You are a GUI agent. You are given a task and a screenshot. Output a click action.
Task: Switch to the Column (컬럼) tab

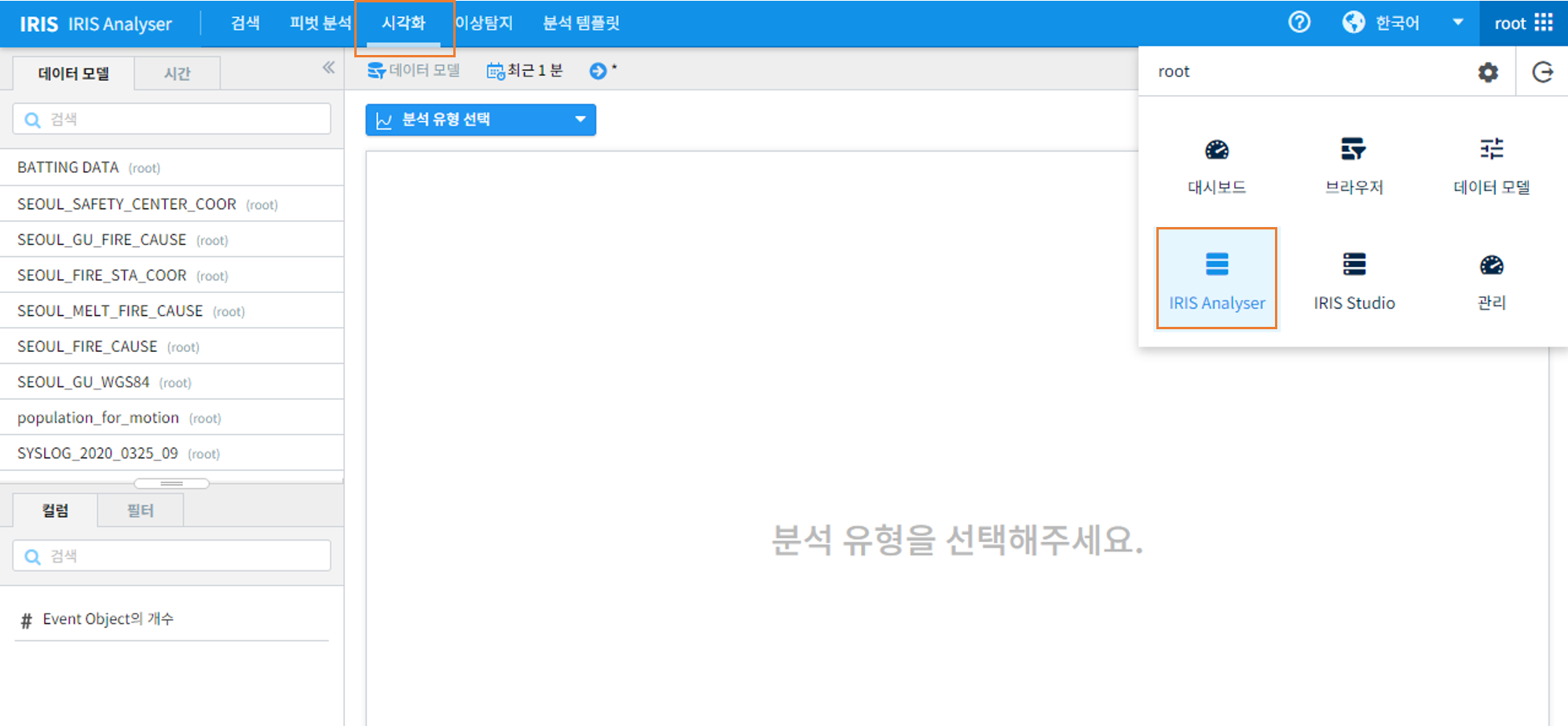[55, 510]
